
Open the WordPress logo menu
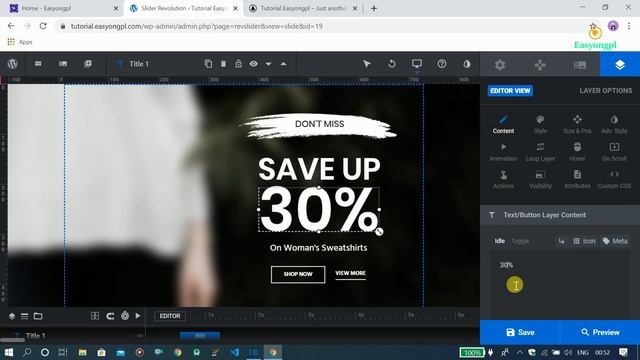(13, 64)
